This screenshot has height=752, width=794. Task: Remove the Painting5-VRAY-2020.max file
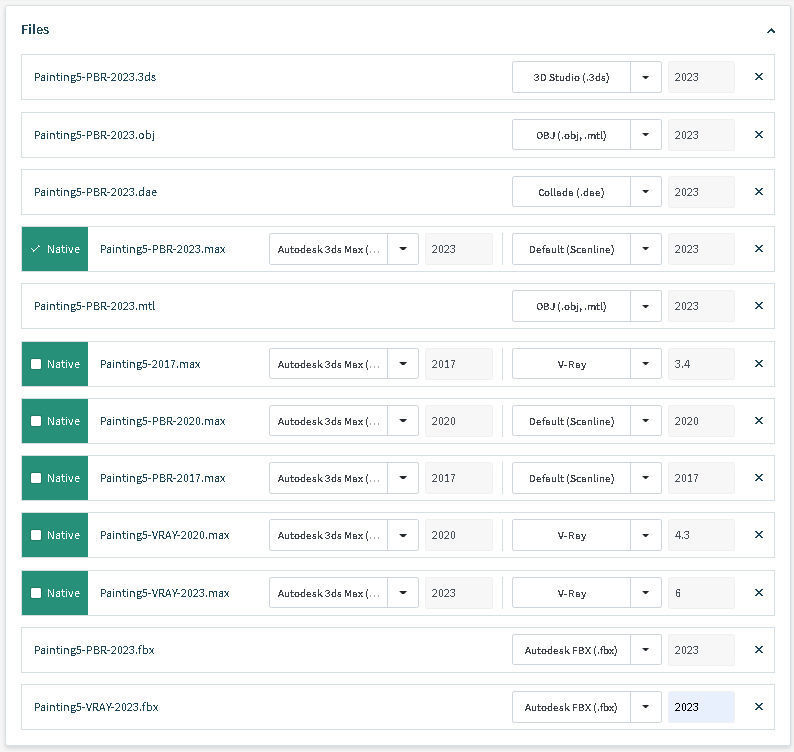[758, 535]
